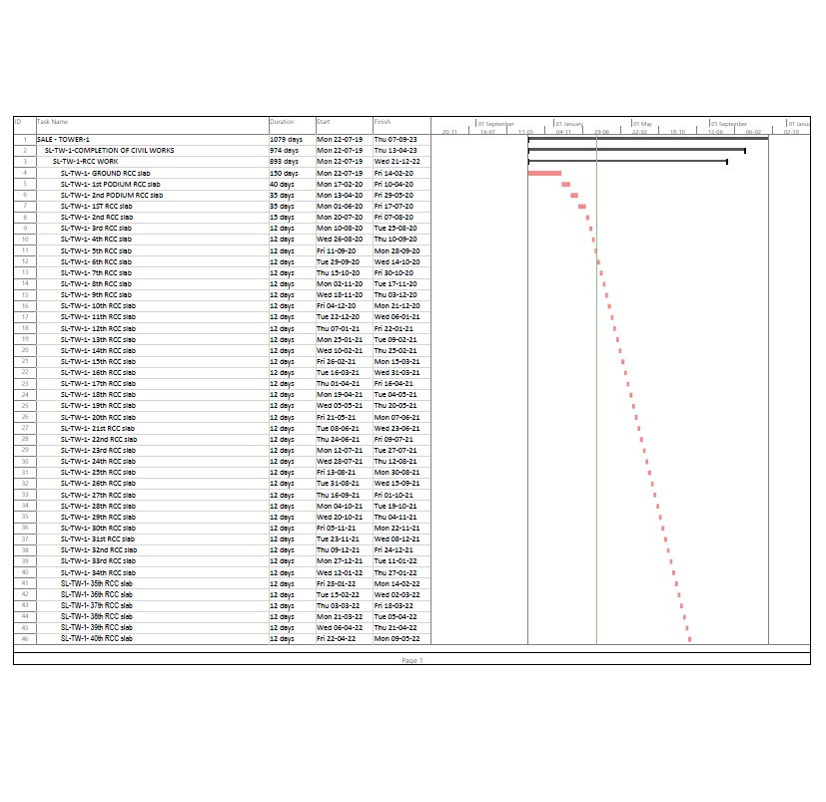Select the 40th RCC slab task name
This screenshot has width=826, height=802.
point(96,639)
